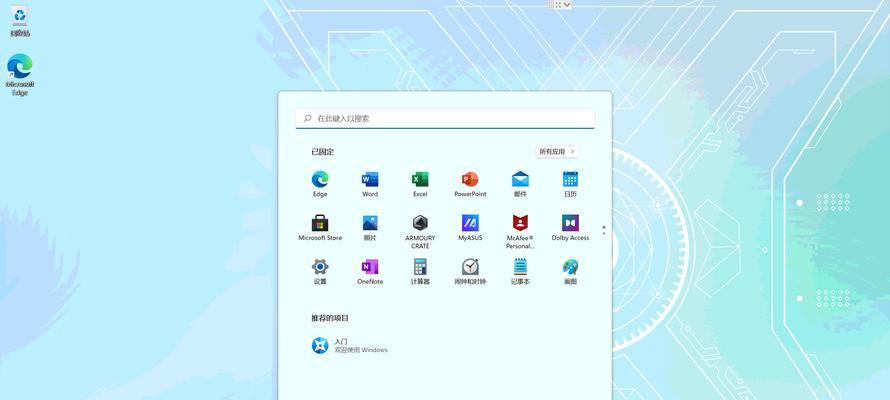Open 记事本 notepad app
Viewport: 890px width, 400px height.
pos(520,272)
